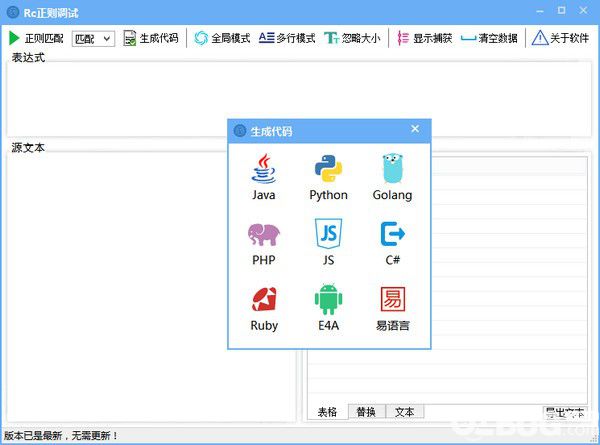
Task: Run 正则匹配 with the green play button
Action: (36, 38)
